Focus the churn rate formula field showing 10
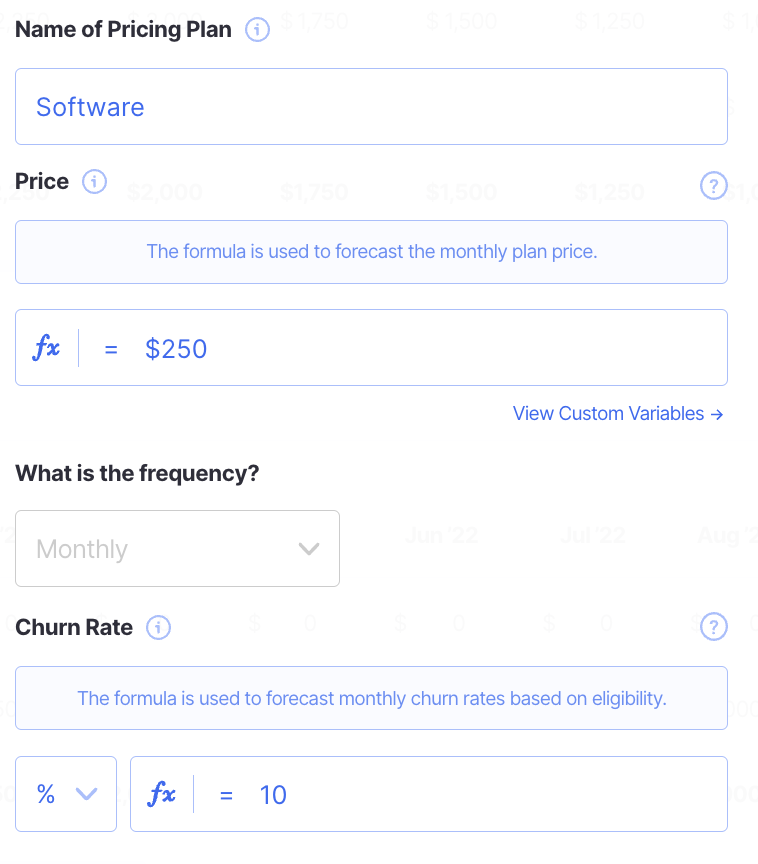Viewport: 758px width, 864px height. click(480, 795)
